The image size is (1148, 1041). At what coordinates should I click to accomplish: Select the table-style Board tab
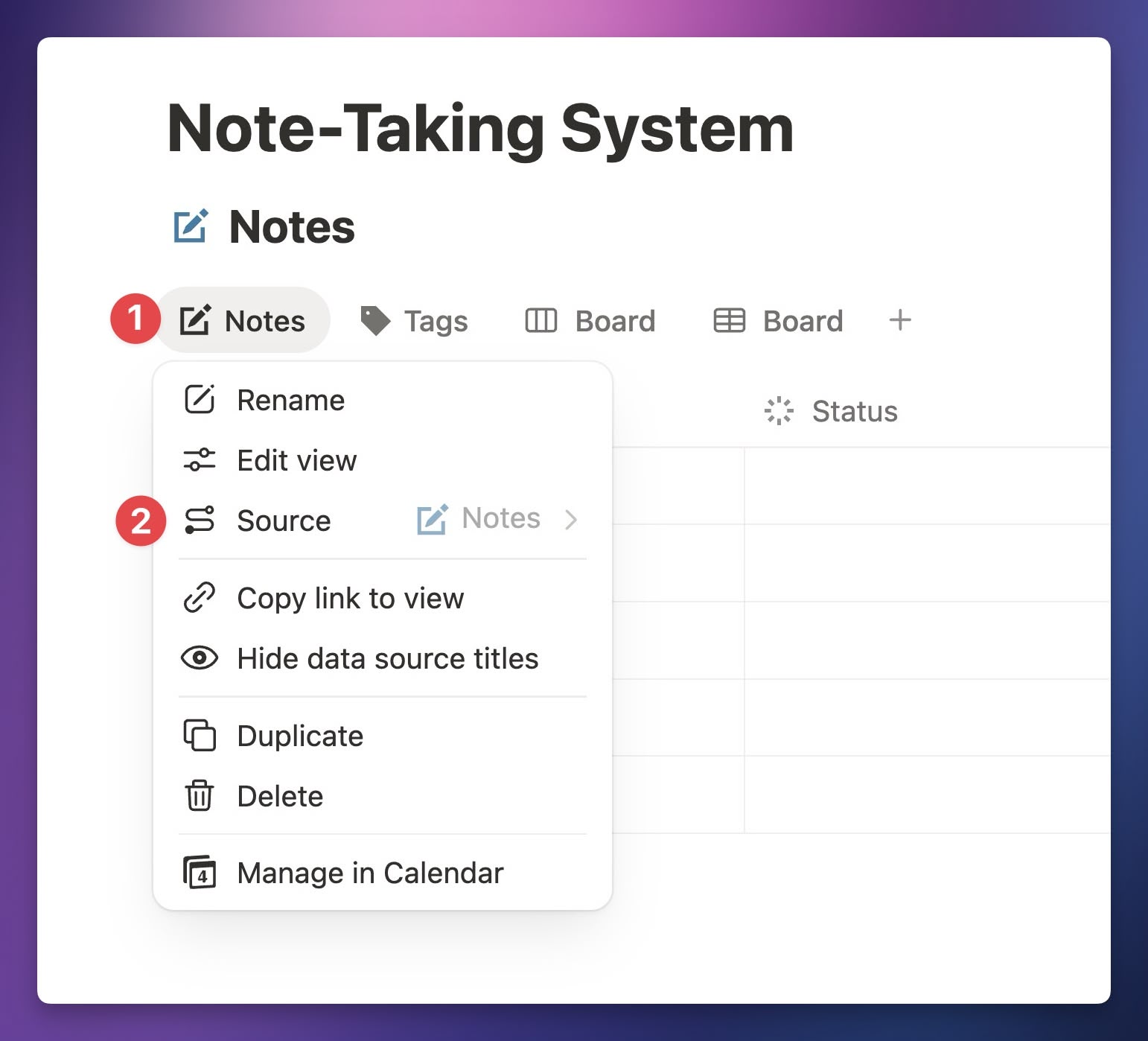(x=778, y=321)
